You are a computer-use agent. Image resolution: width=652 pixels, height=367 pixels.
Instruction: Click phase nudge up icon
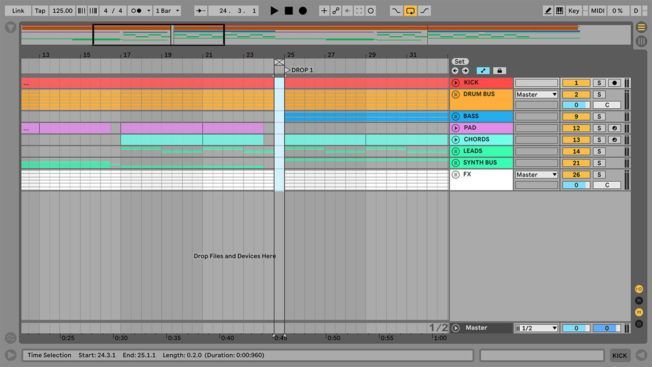click(x=93, y=11)
